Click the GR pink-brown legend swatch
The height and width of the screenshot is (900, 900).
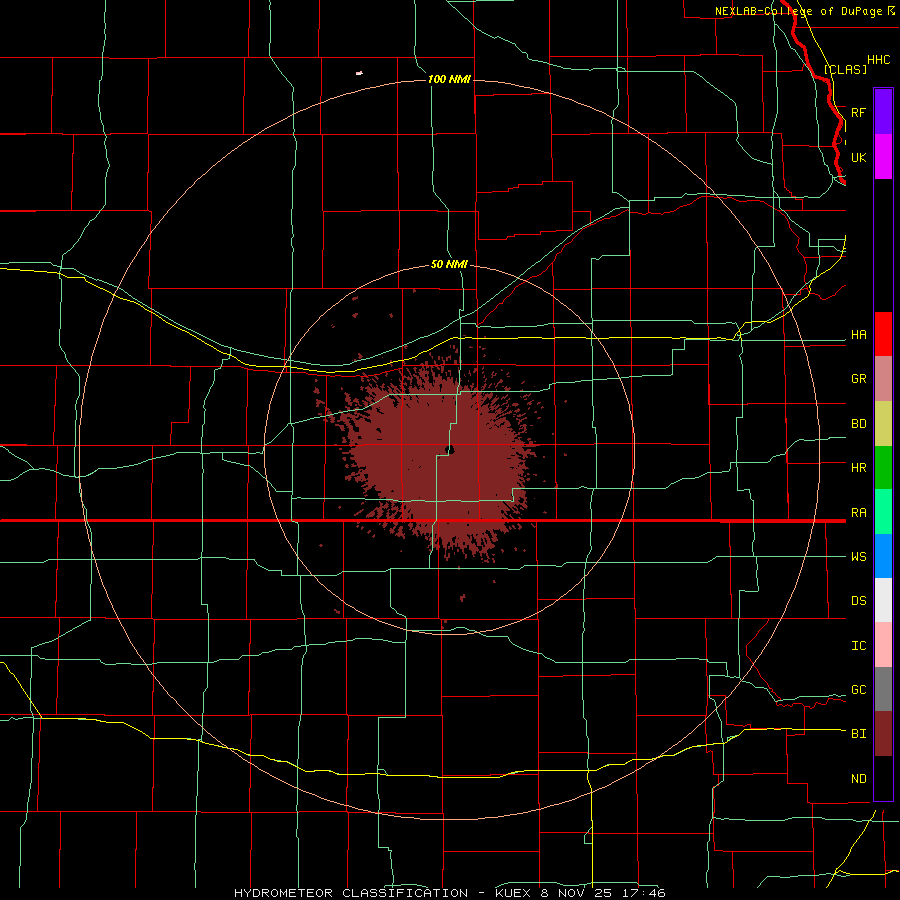[x=883, y=379]
